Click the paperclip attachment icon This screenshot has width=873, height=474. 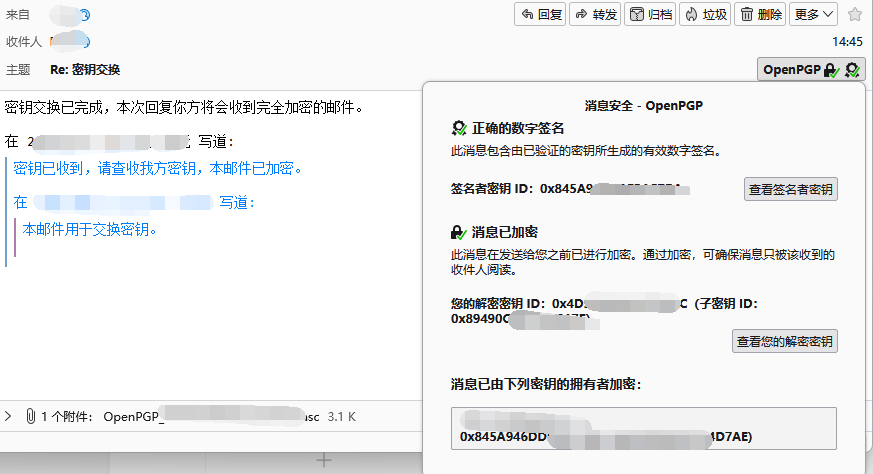[31, 415]
